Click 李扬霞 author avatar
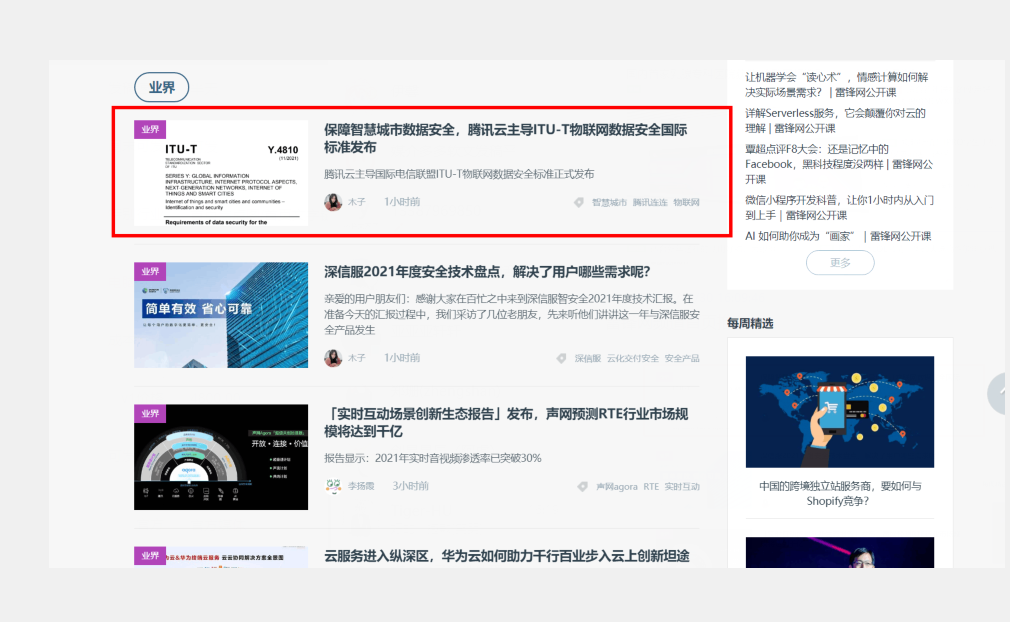This screenshot has width=1010, height=622. click(x=333, y=486)
